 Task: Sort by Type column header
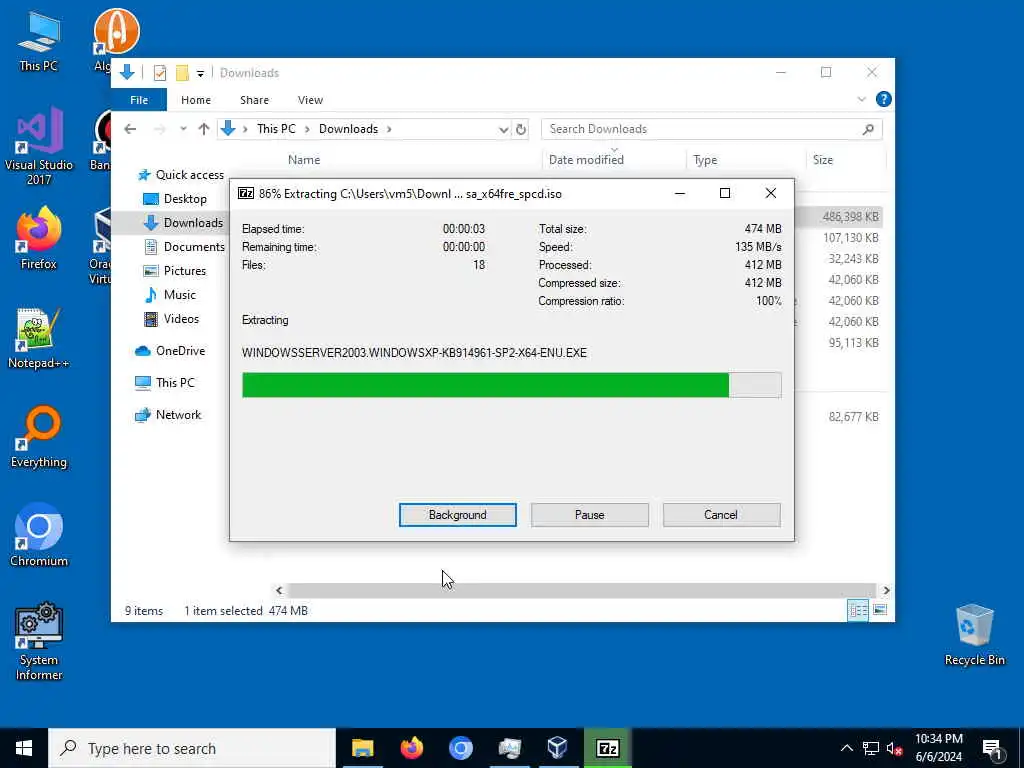(x=705, y=160)
